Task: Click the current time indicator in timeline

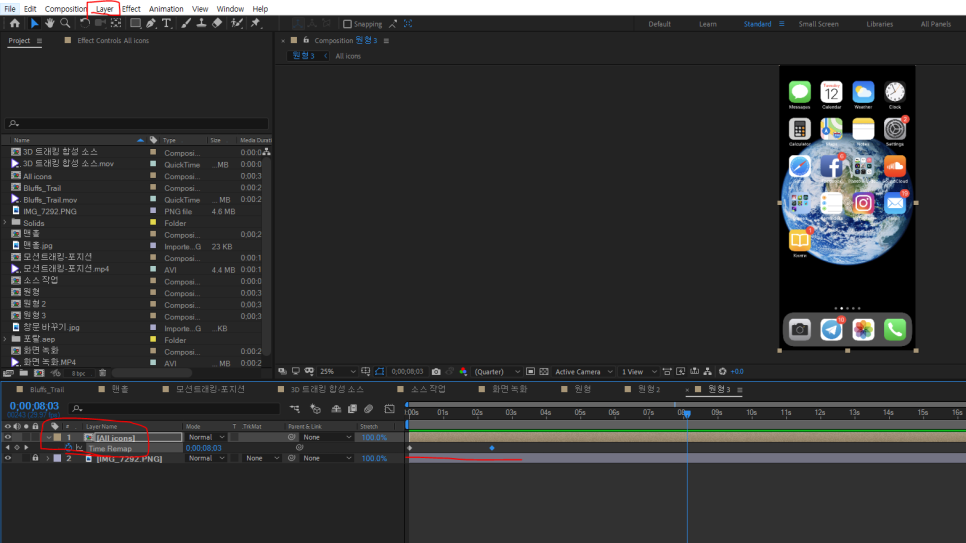Action: (x=687, y=414)
